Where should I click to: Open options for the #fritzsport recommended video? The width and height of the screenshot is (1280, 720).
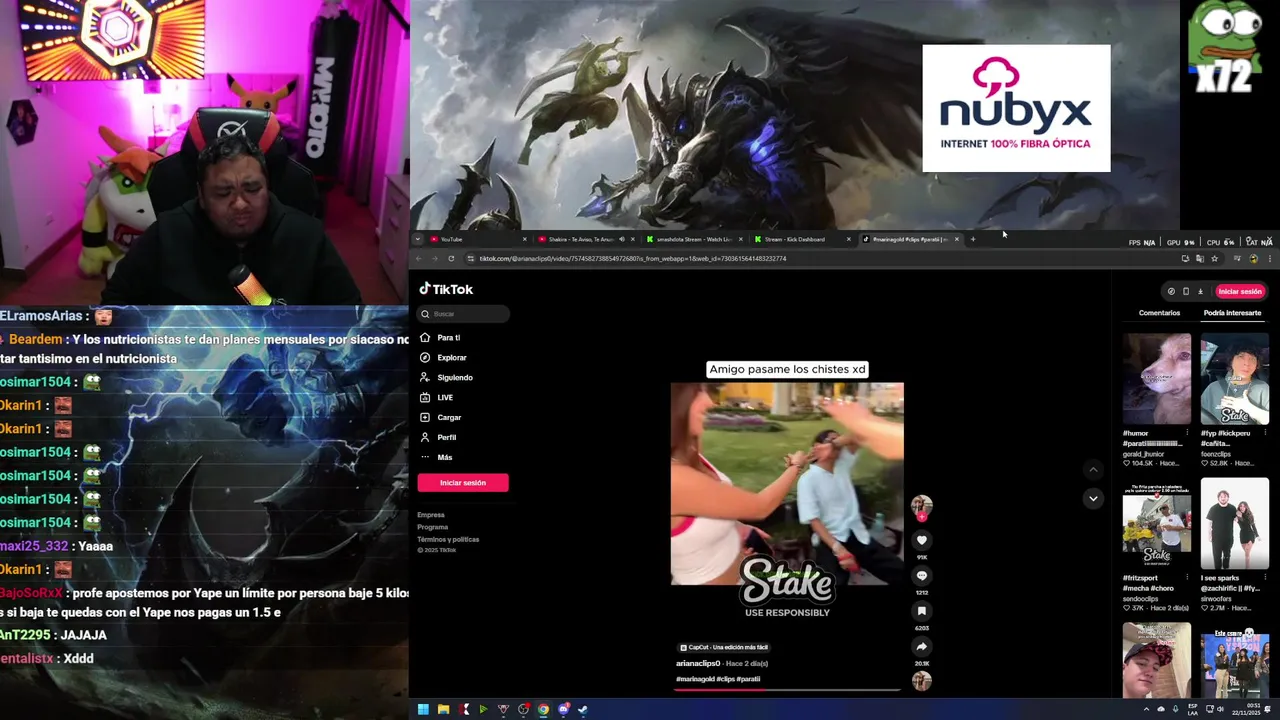pos(1187,578)
